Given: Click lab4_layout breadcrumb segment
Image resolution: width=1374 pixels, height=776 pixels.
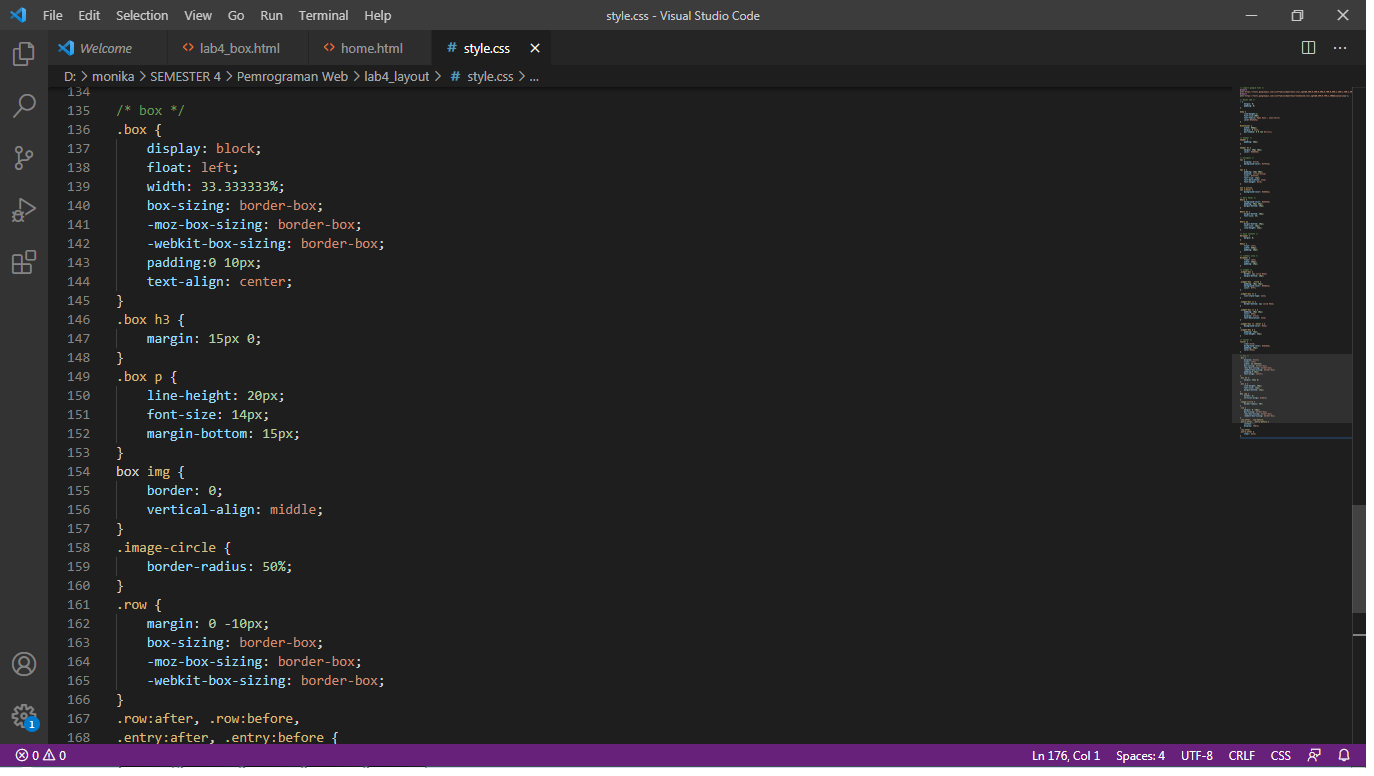Looking at the screenshot, I should pyautogui.click(x=396, y=76).
